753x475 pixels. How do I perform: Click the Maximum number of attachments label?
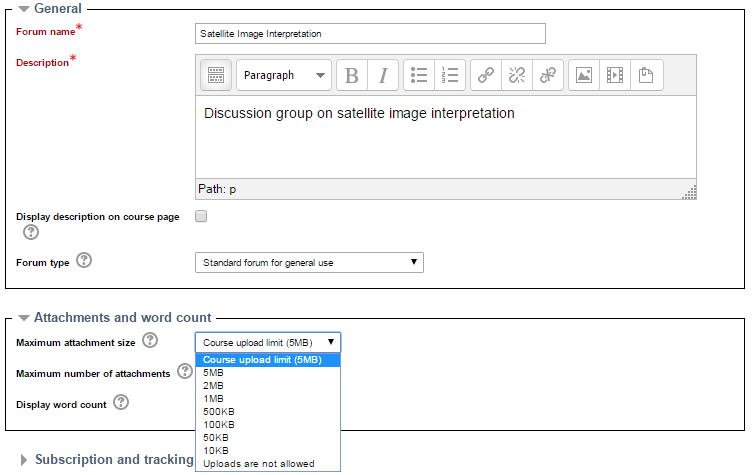(93, 374)
